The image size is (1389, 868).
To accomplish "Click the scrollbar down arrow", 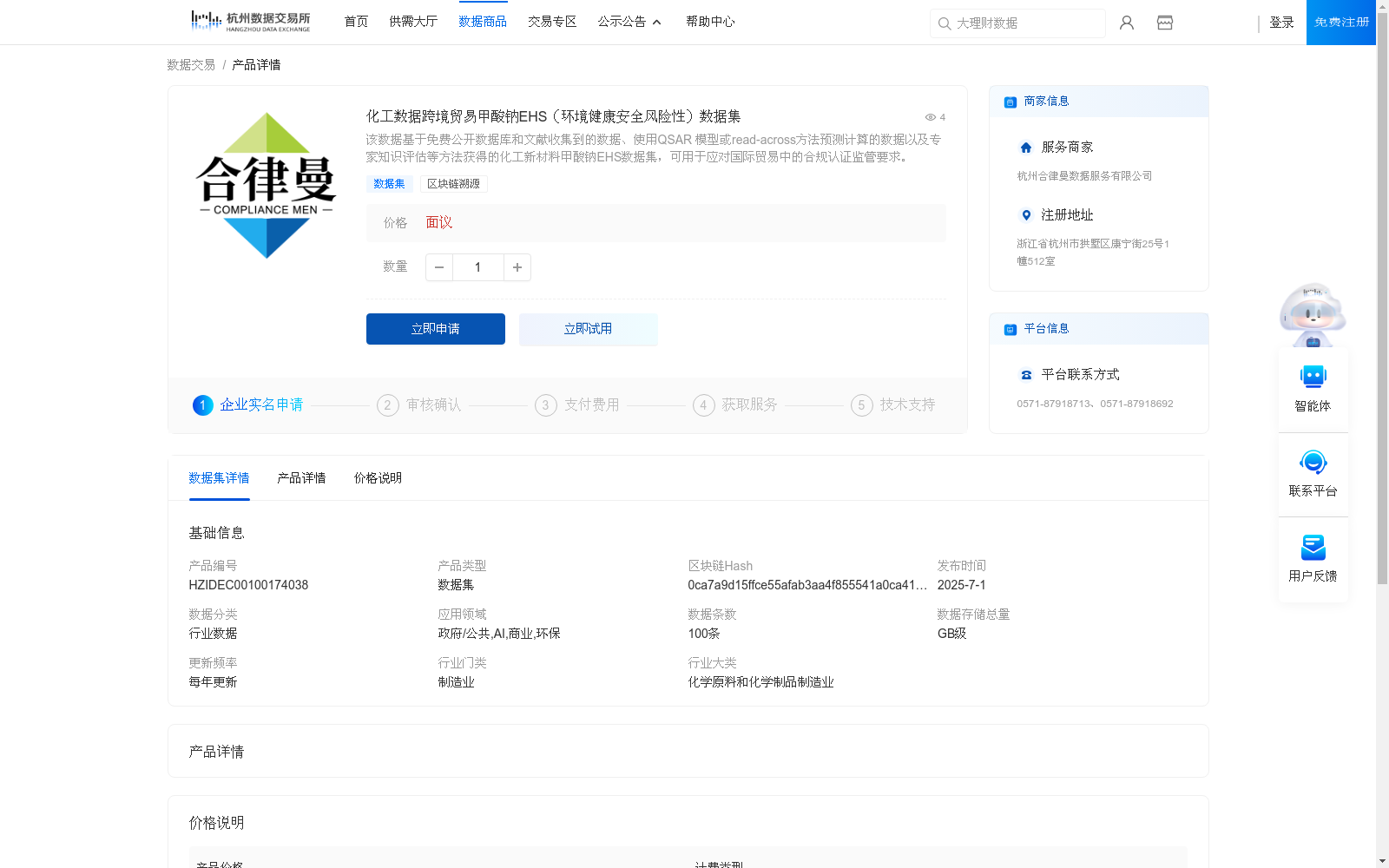I will 1382,862.
